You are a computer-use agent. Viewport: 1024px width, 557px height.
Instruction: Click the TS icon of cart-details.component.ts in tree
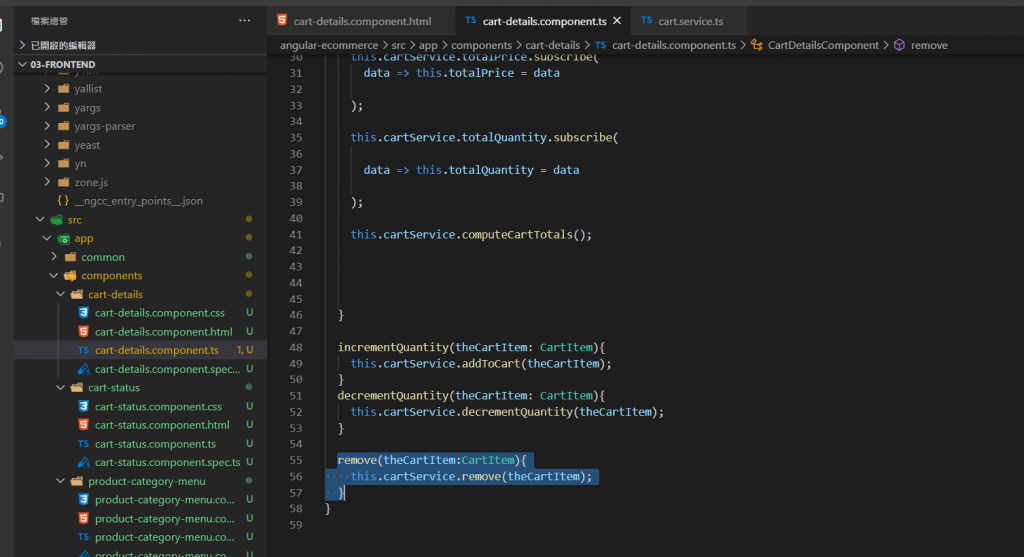coord(83,350)
